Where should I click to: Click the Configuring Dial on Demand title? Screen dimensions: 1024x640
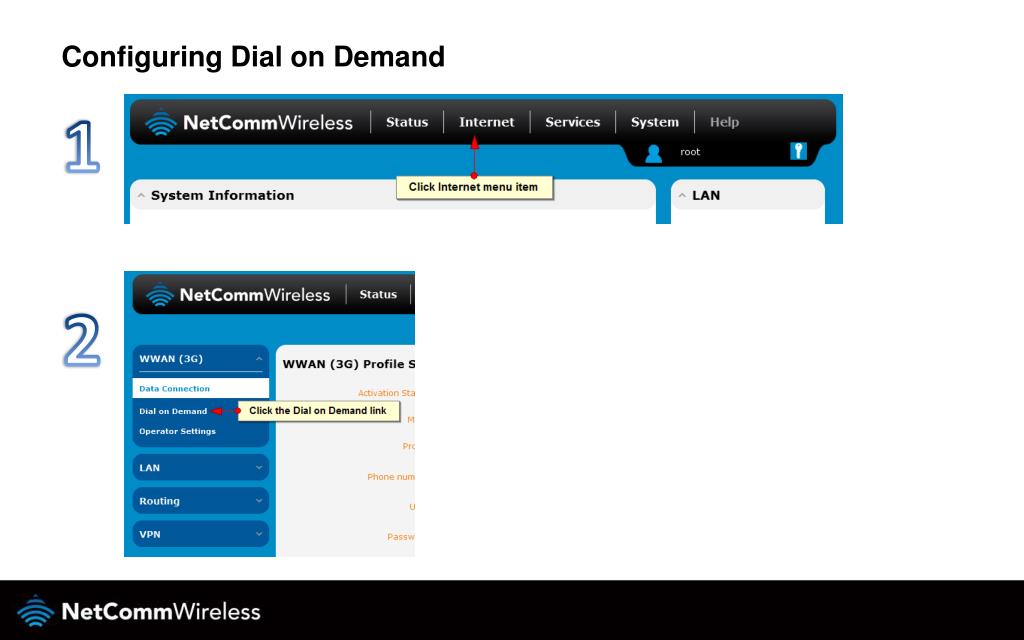[x=253, y=57]
